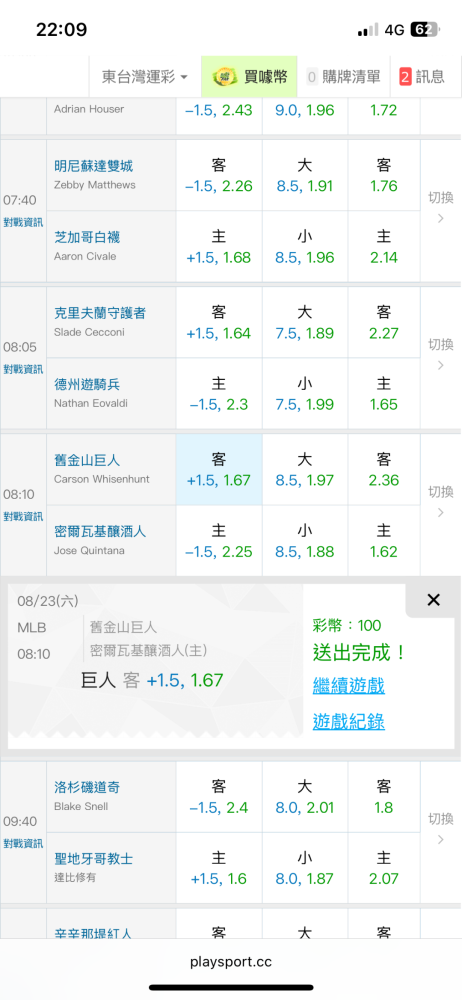Open 對戰資訊 for the 08:05 game
Screen dimensions: 462x1000
click(x=23, y=369)
